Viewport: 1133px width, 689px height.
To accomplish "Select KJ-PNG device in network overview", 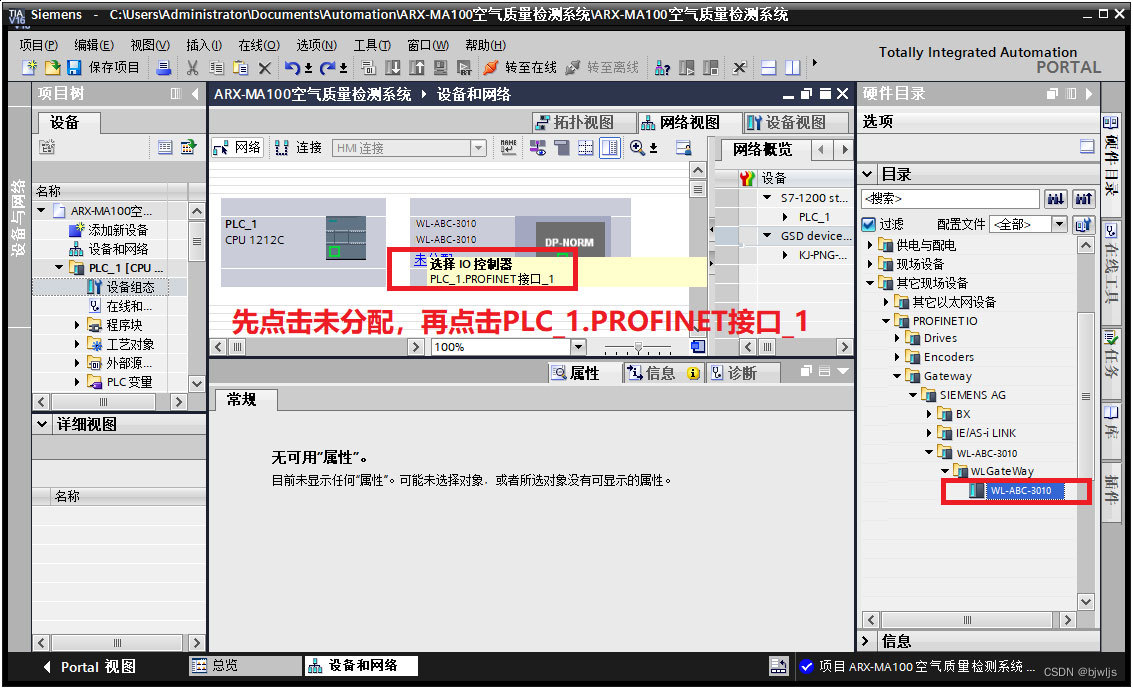I will pos(822,255).
